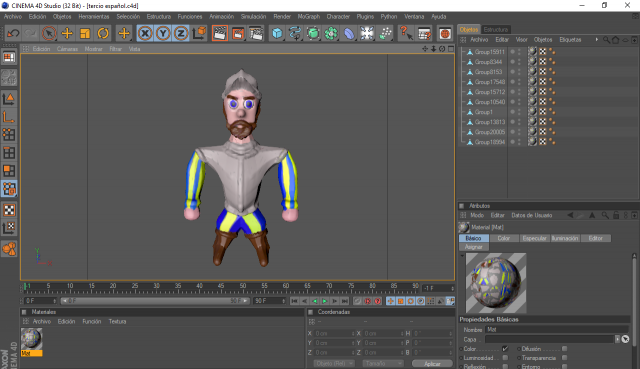The image size is (640, 369).
Task: Select the Group15911 object
Action: coord(489,52)
